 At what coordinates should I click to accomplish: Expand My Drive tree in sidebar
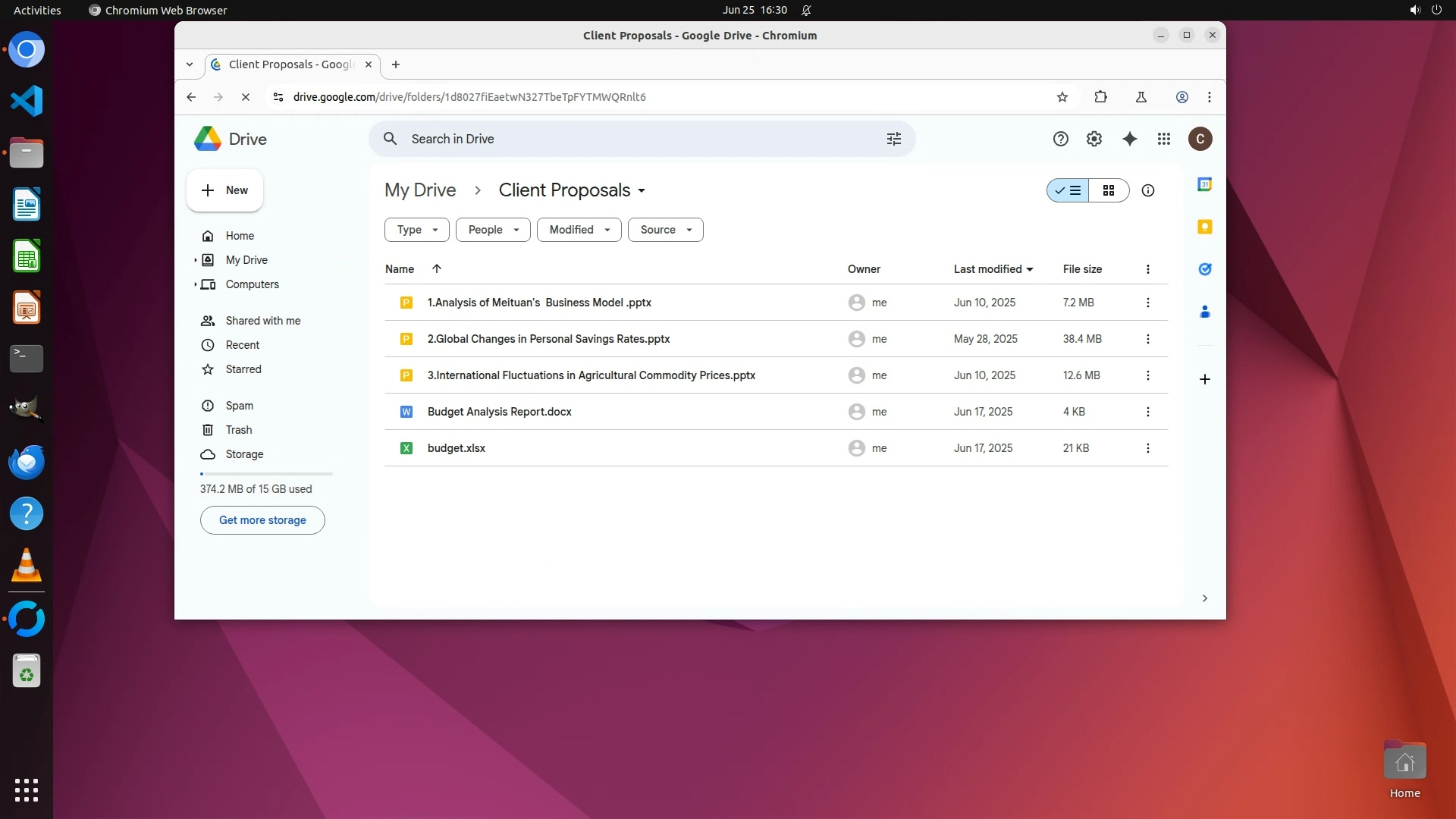pyautogui.click(x=196, y=260)
